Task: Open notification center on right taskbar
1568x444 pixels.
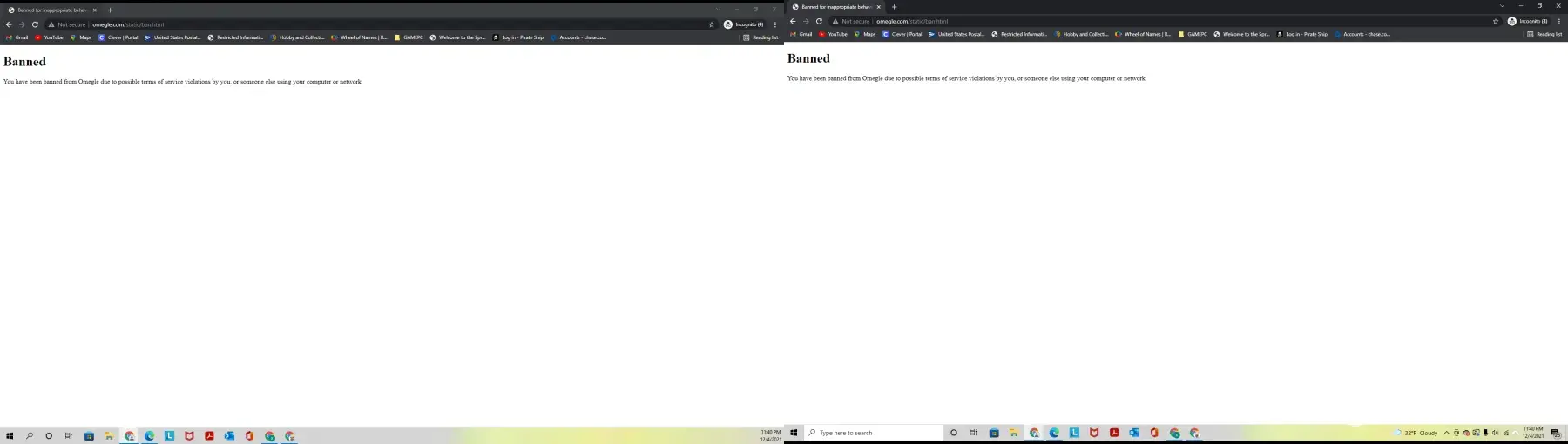Action: tap(1556, 433)
